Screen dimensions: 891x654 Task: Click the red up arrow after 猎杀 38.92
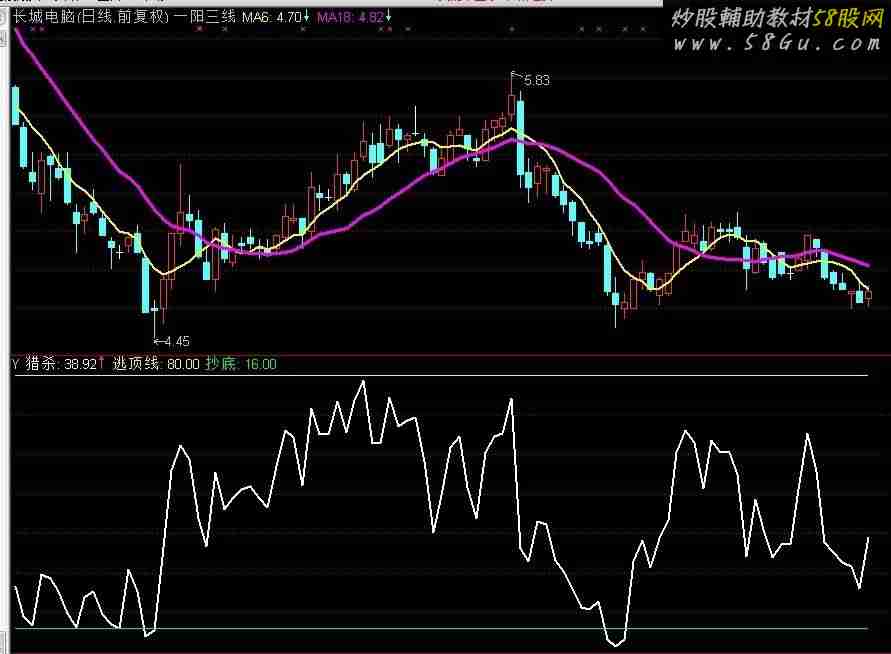click(101, 365)
